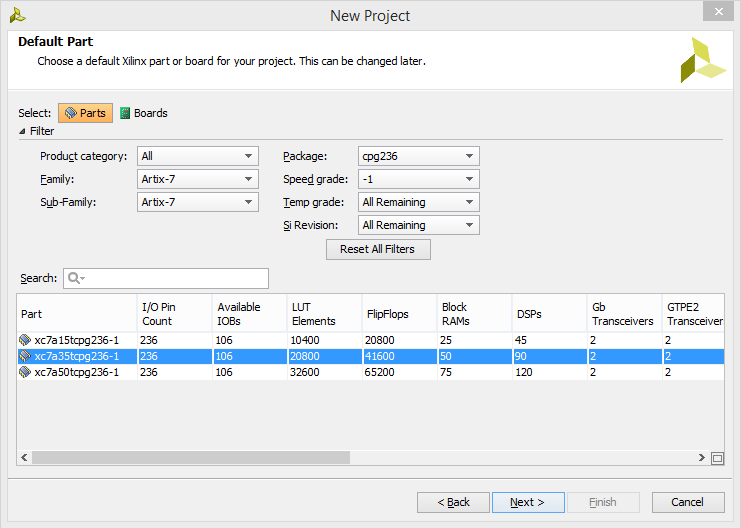This screenshot has height=528, width=741.
Task: Open Temp grade dropdown
Action: (x=419, y=202)
